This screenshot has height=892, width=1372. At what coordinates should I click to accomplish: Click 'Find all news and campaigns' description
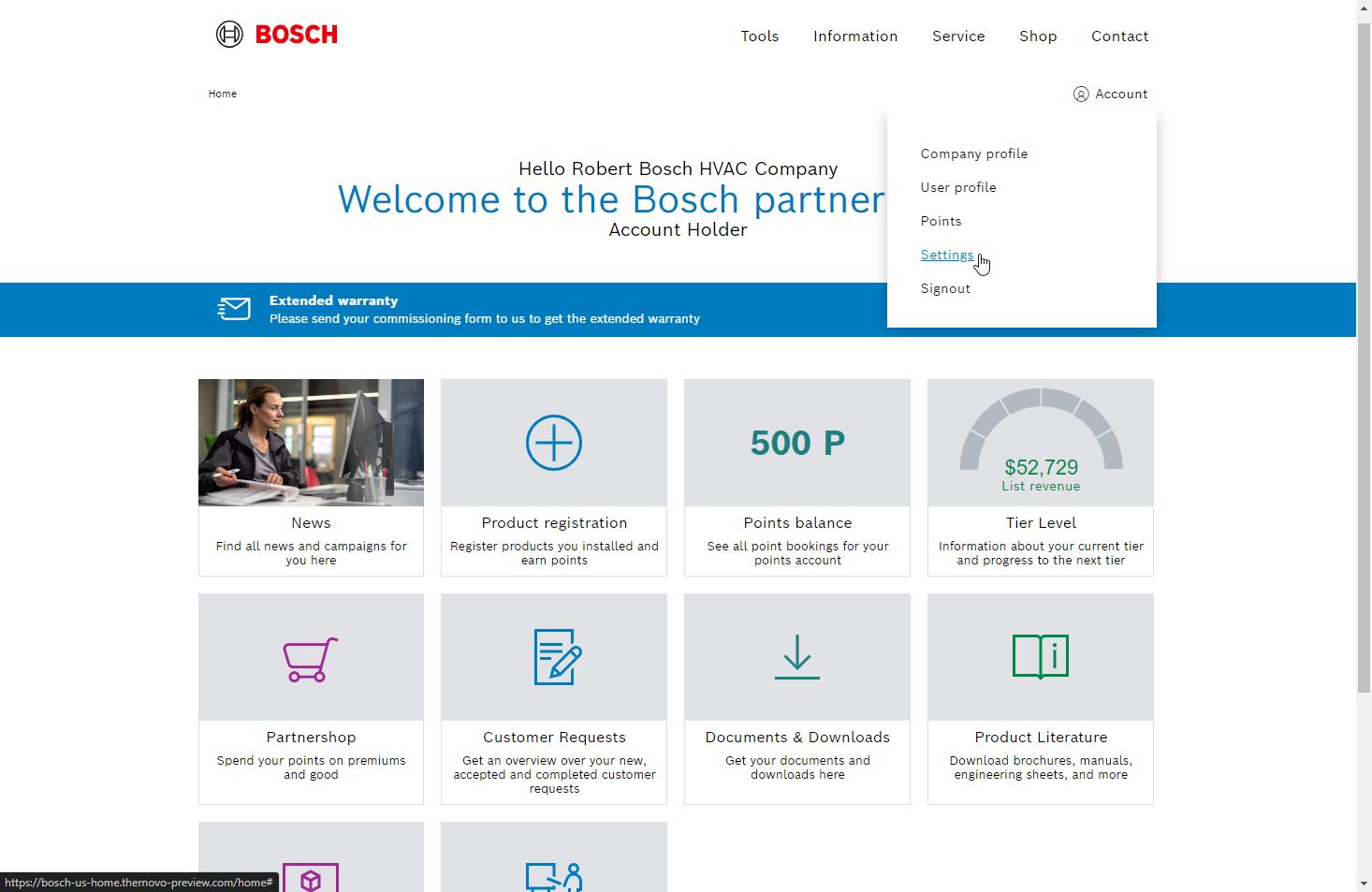click(x=311, y=553)
